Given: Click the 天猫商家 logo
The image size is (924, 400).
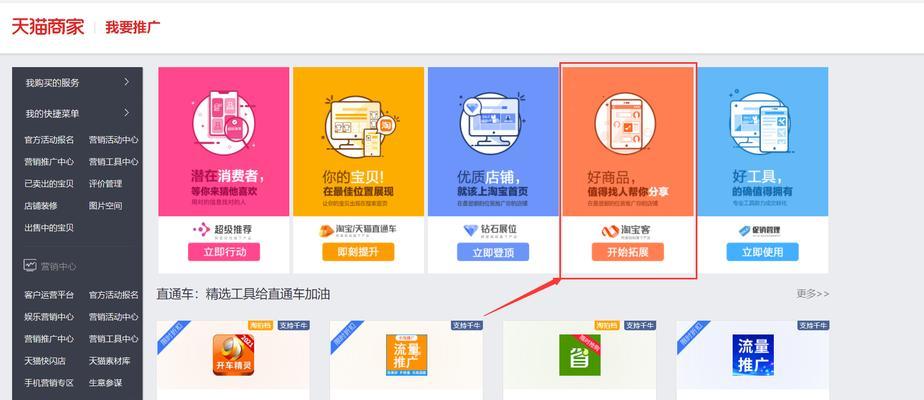Looking at the screenshot, I should (x=48, y=27).
